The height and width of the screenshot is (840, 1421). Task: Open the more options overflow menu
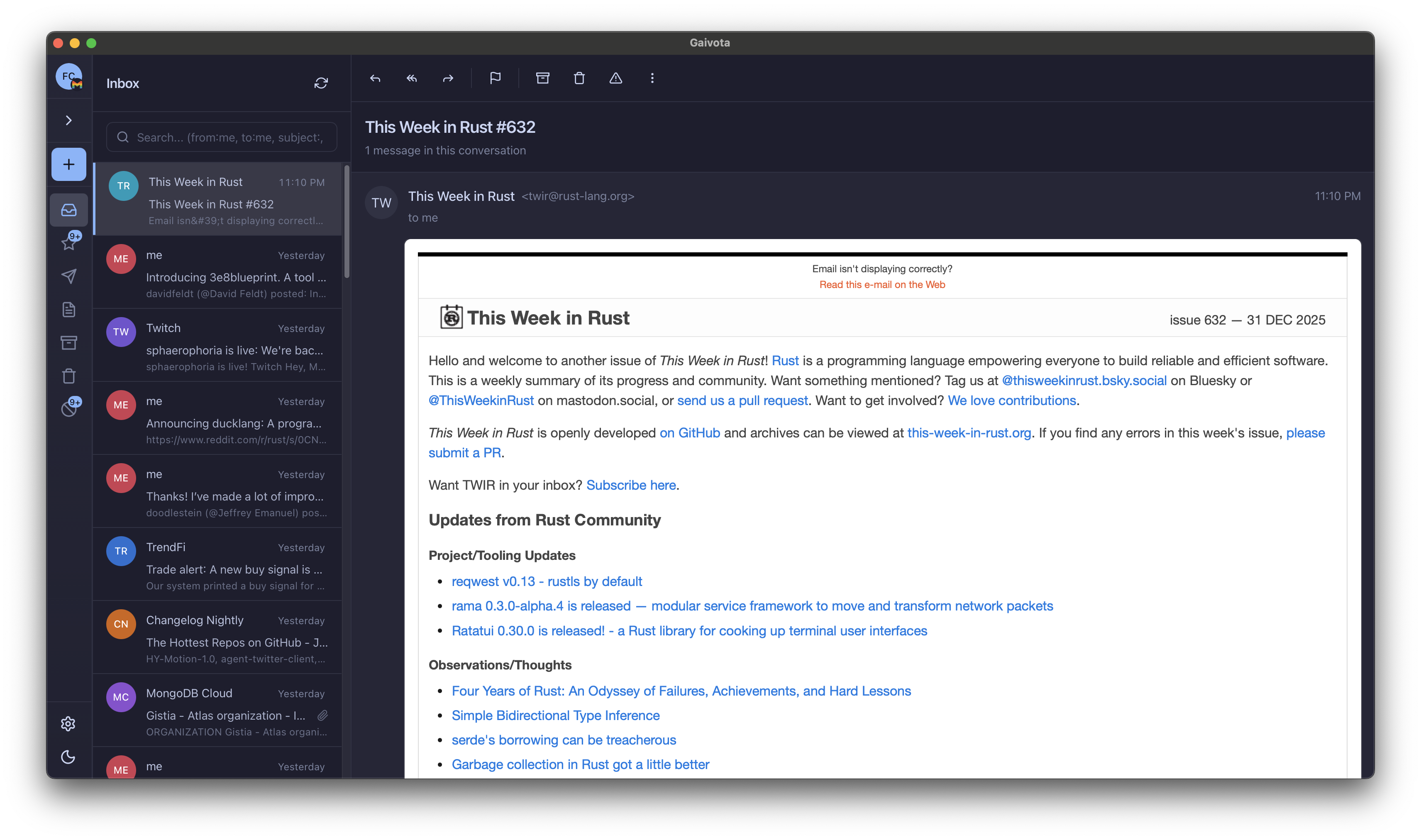[x=652, y=78]
